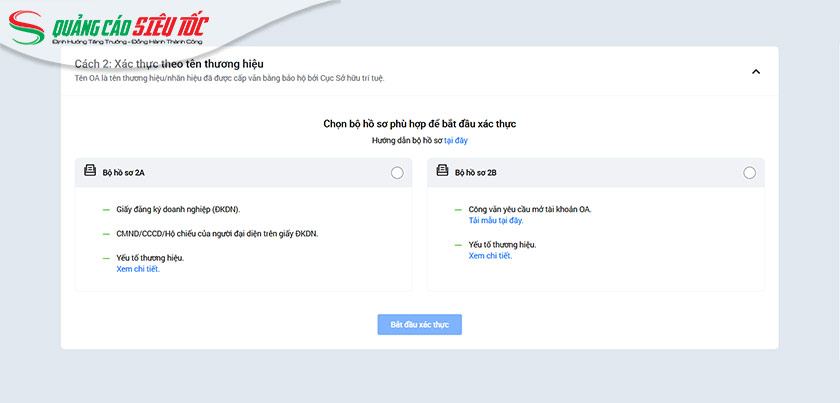The image size is (840, 403).
Task: Select the Bộ hồ sơ 2A radio button
Action: [397, 173]
